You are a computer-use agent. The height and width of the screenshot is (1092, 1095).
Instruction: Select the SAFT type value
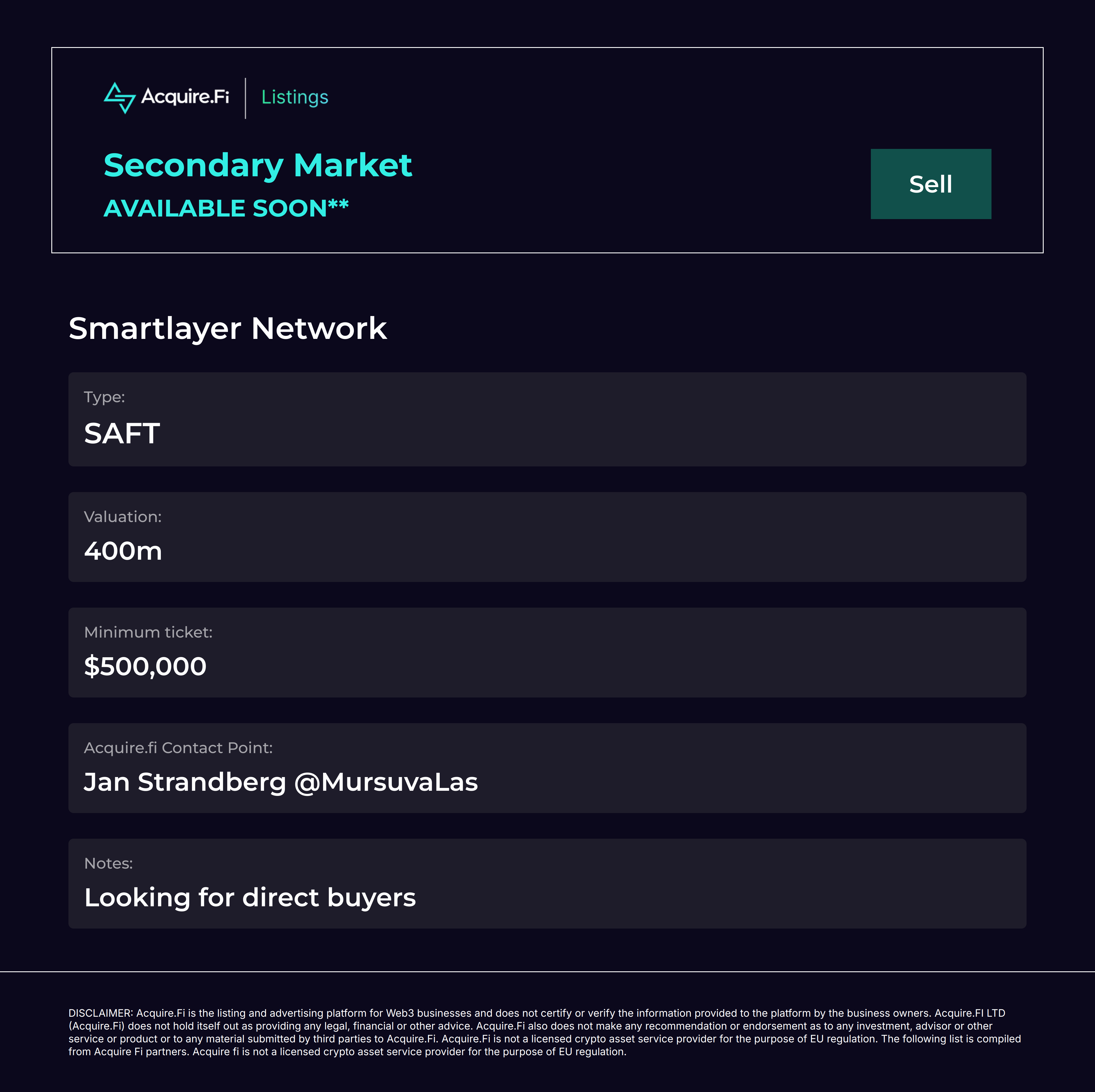(x=122, y=434)
